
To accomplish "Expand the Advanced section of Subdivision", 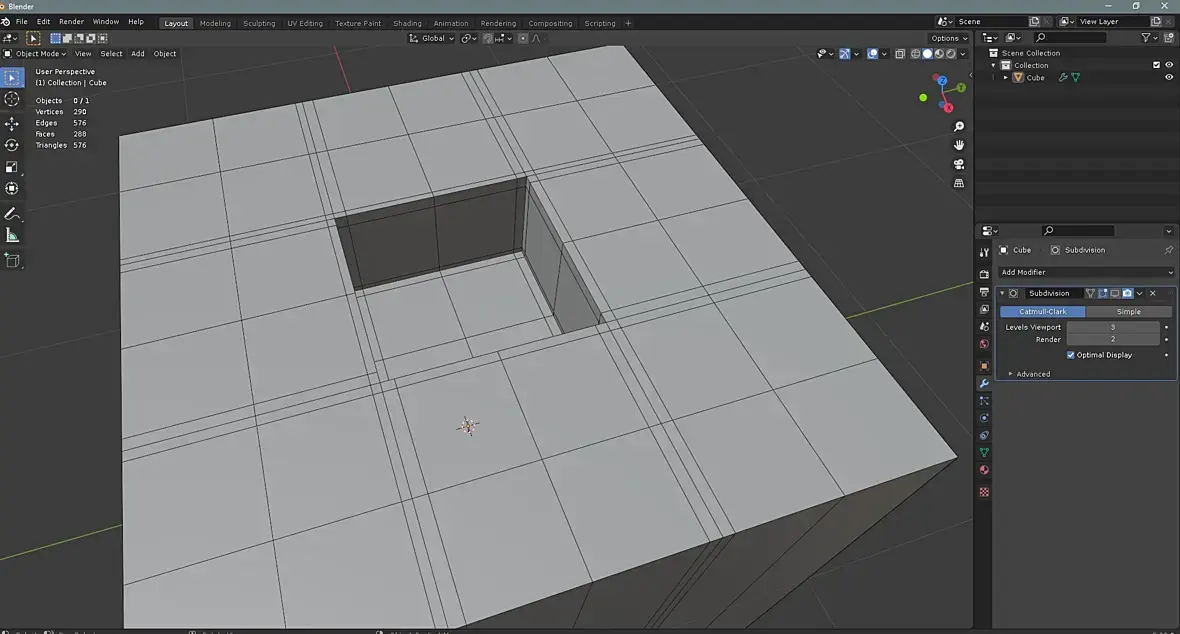I will [x=1032, y=374].
